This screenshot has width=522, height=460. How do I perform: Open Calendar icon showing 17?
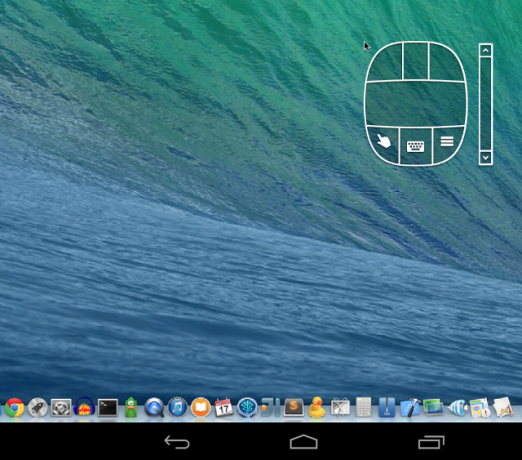(224, 407)
